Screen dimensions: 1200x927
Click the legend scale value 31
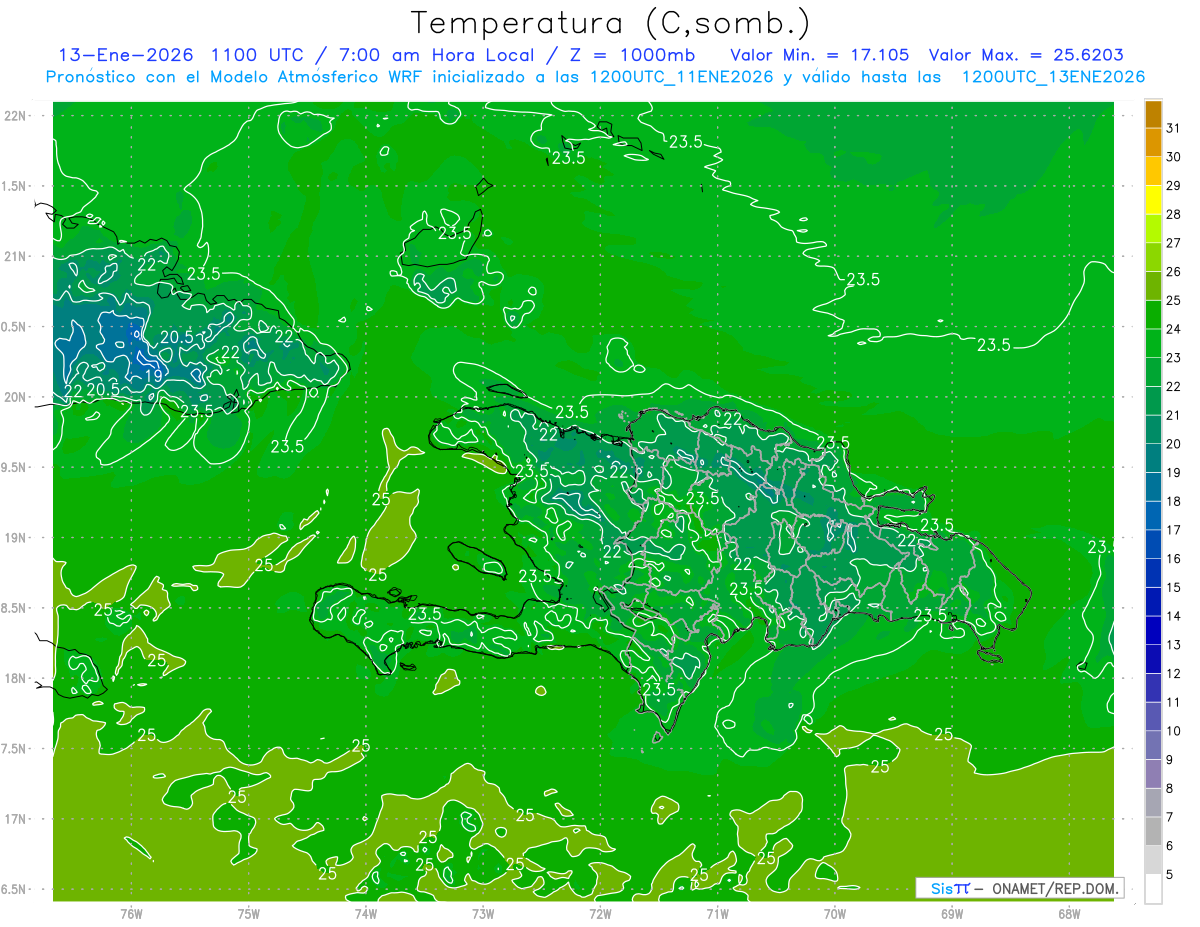[1174, 128]
